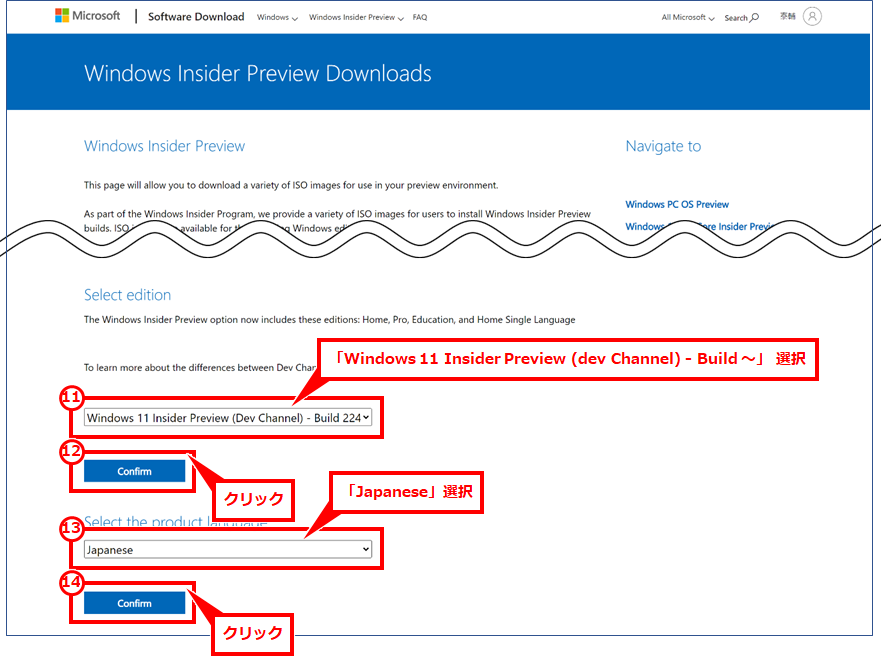The image size is (881, 659).
Task: Open the Software Download home link
Action: coord(196,17)
